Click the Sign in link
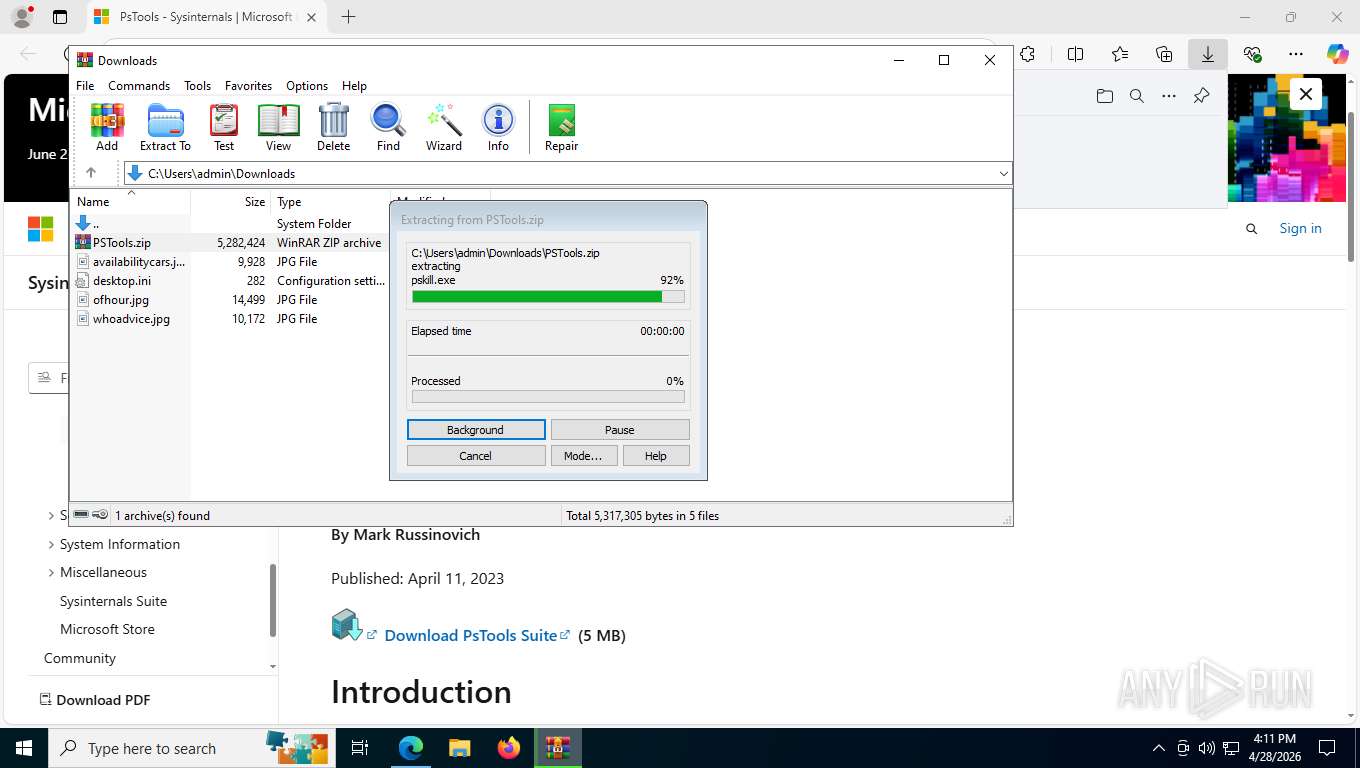The height and width of the screenshot is (768, 1360). pyautogui.click(x=1300, y=229)
